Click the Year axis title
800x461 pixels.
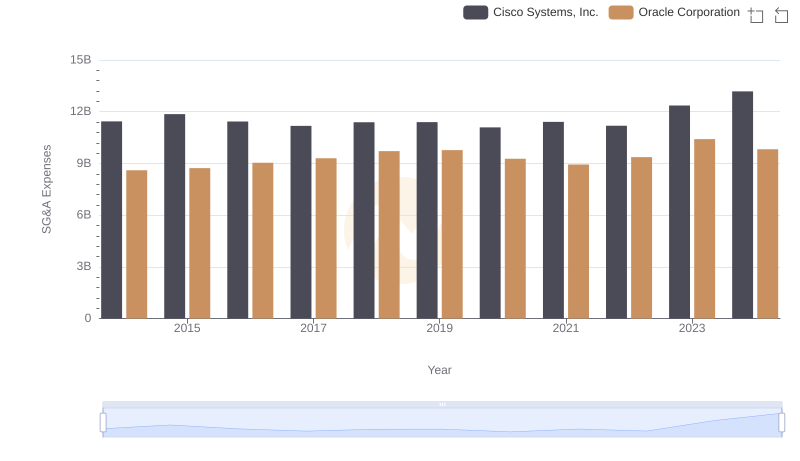[x=439, y=370]
